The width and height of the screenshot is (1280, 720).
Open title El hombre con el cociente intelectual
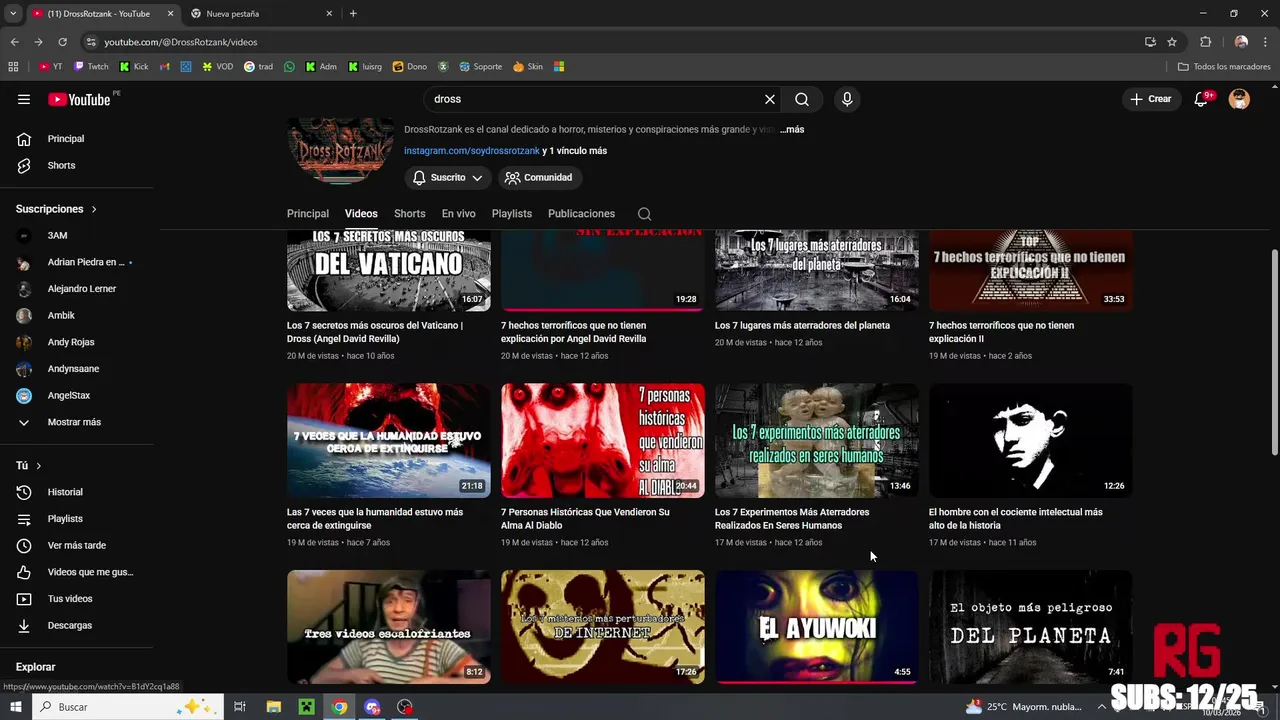[x=1015, y=519]
